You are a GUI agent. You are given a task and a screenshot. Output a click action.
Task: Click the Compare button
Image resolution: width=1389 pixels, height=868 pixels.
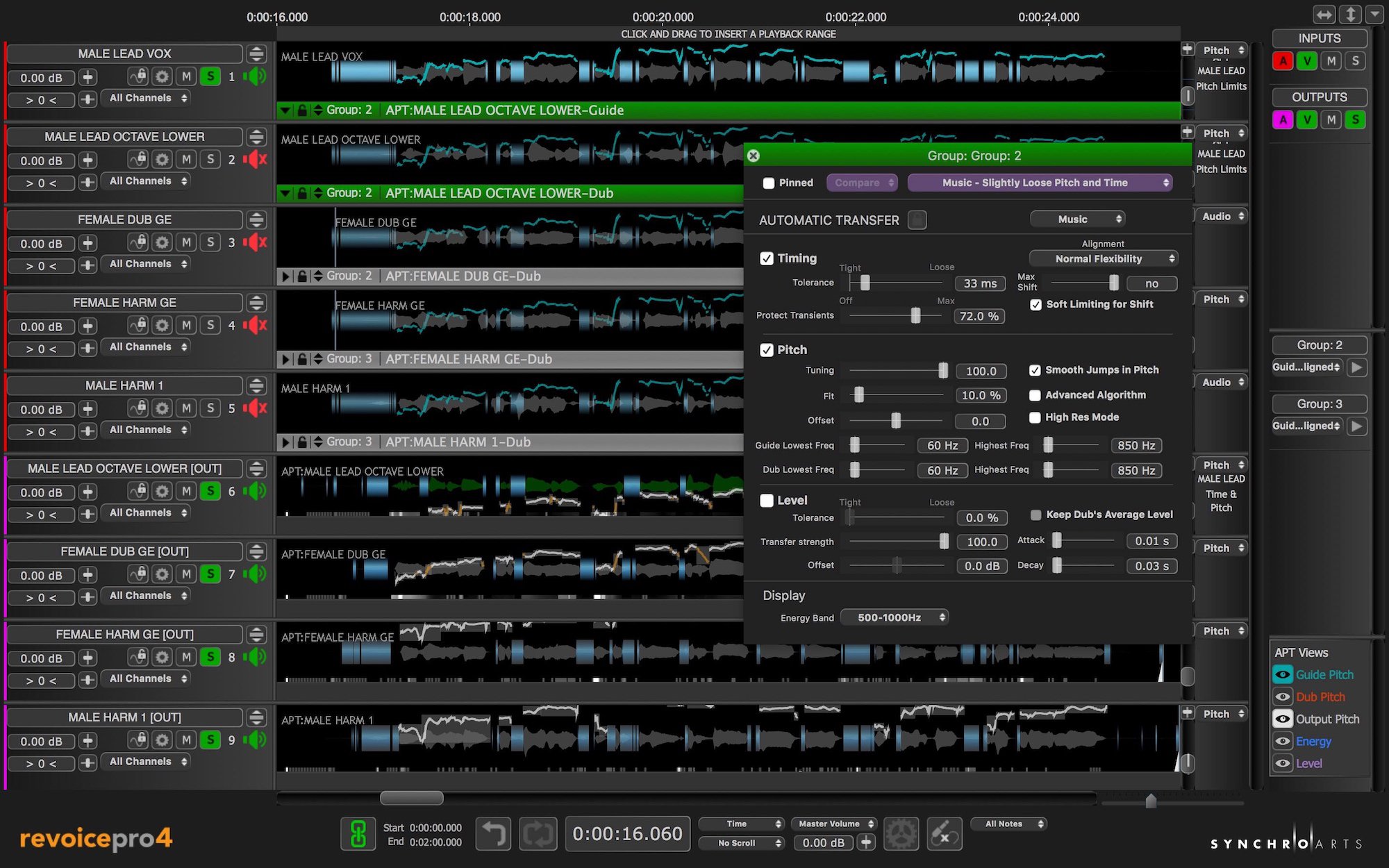pyautogui.click(x=862, y=183)
